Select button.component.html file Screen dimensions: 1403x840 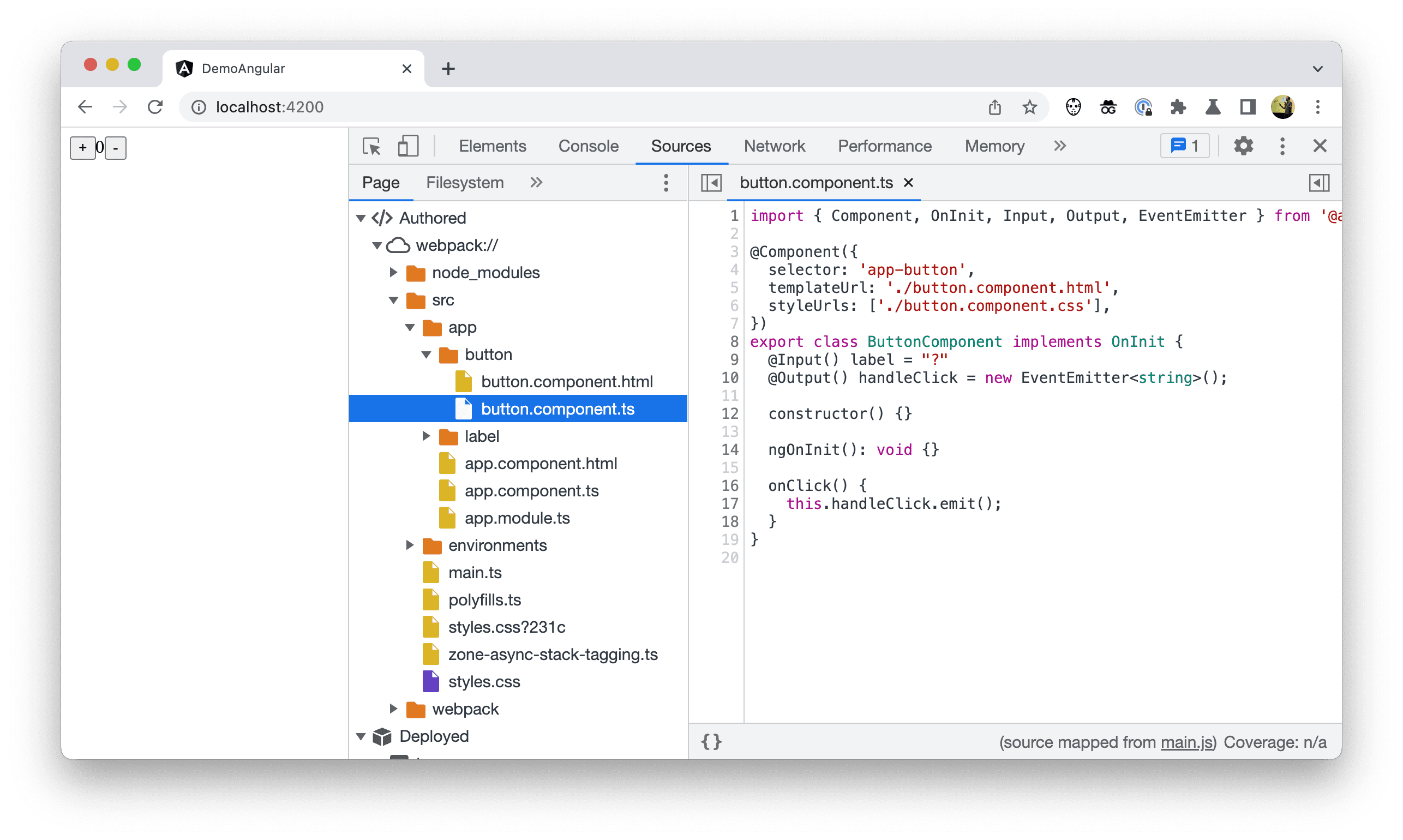(x=566, y=381)
